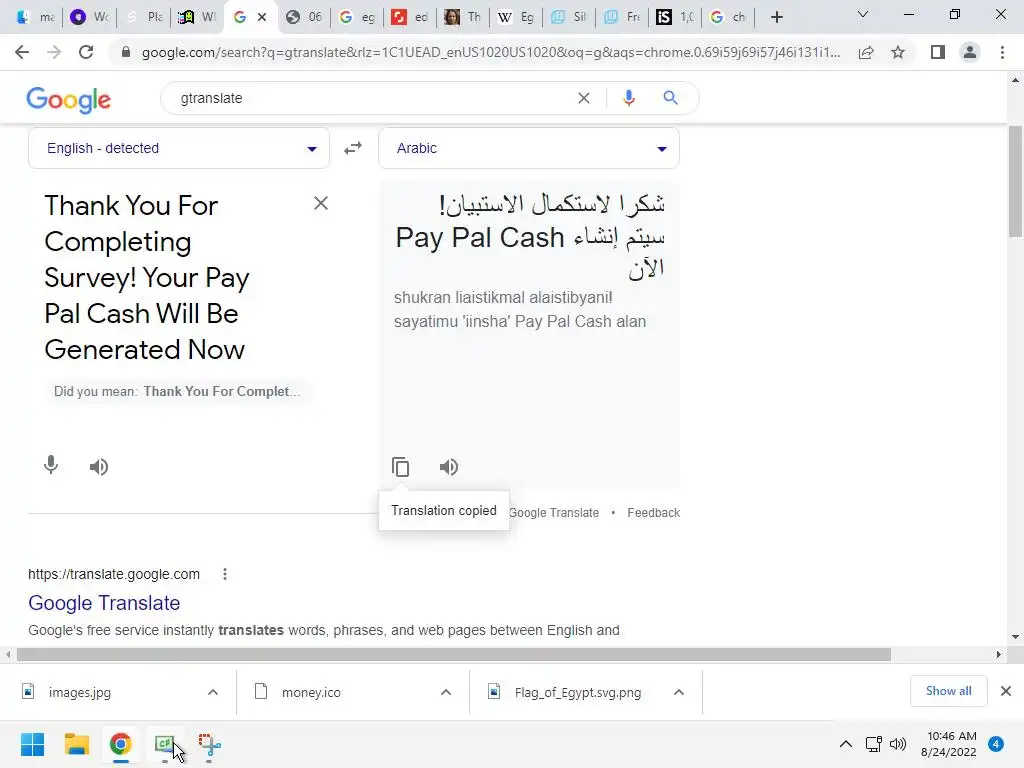The image size is (1024, 768).
Task: Open File Explorer from the taskbar
Action: [76, 744]
